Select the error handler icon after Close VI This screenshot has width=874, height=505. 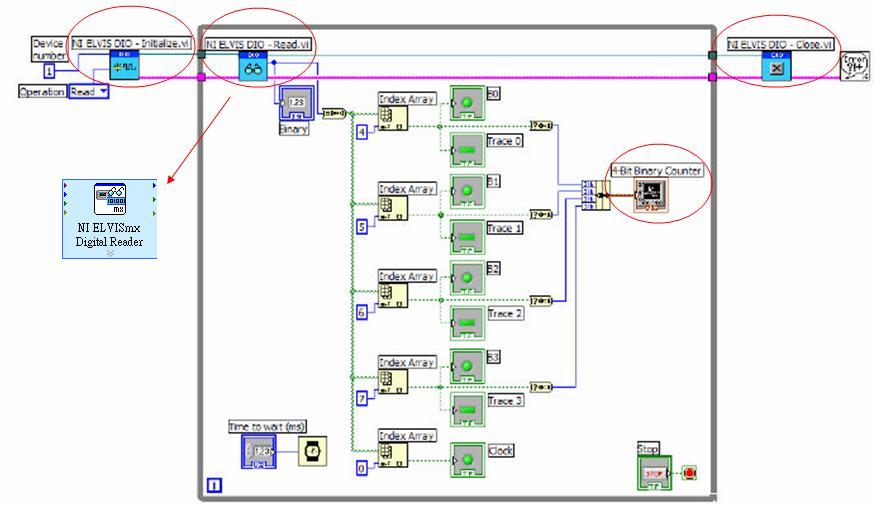coord(853,66)
